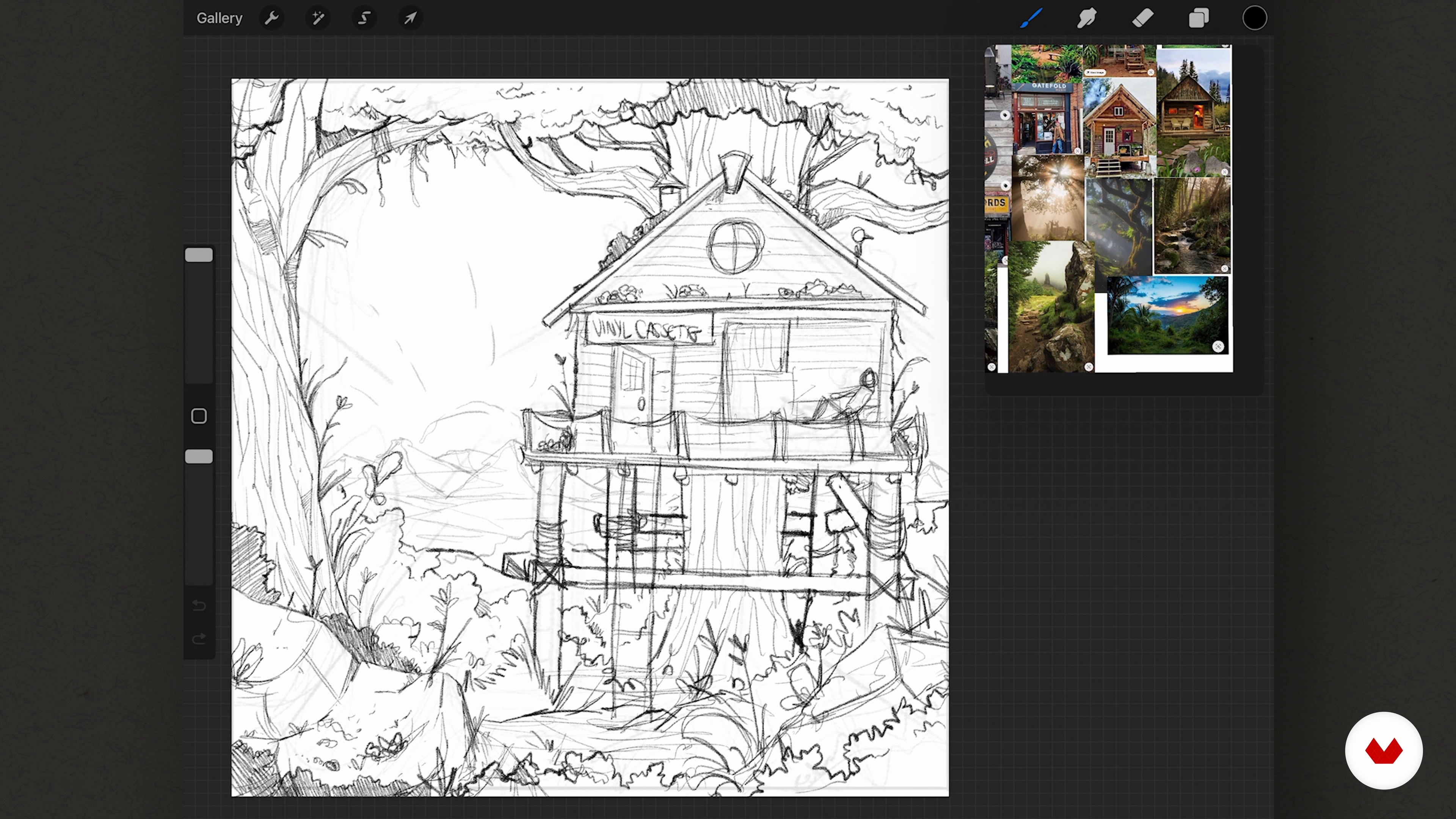Open the Actions wrench menu
This screenshot has height=819, width=1456.
pyautogui.click(x=272, y=18)
